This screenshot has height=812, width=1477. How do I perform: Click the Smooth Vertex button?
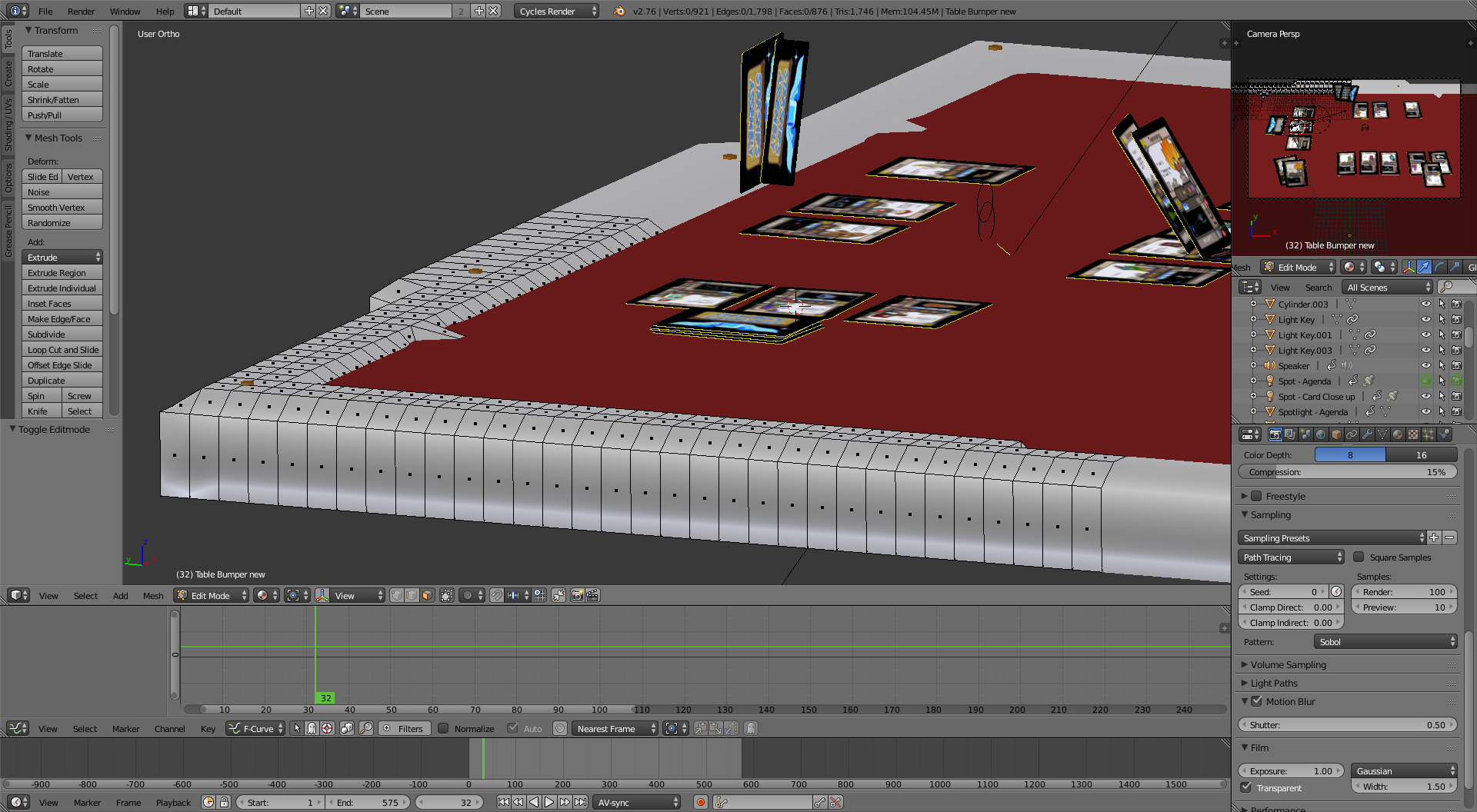[x=62, y=207]
